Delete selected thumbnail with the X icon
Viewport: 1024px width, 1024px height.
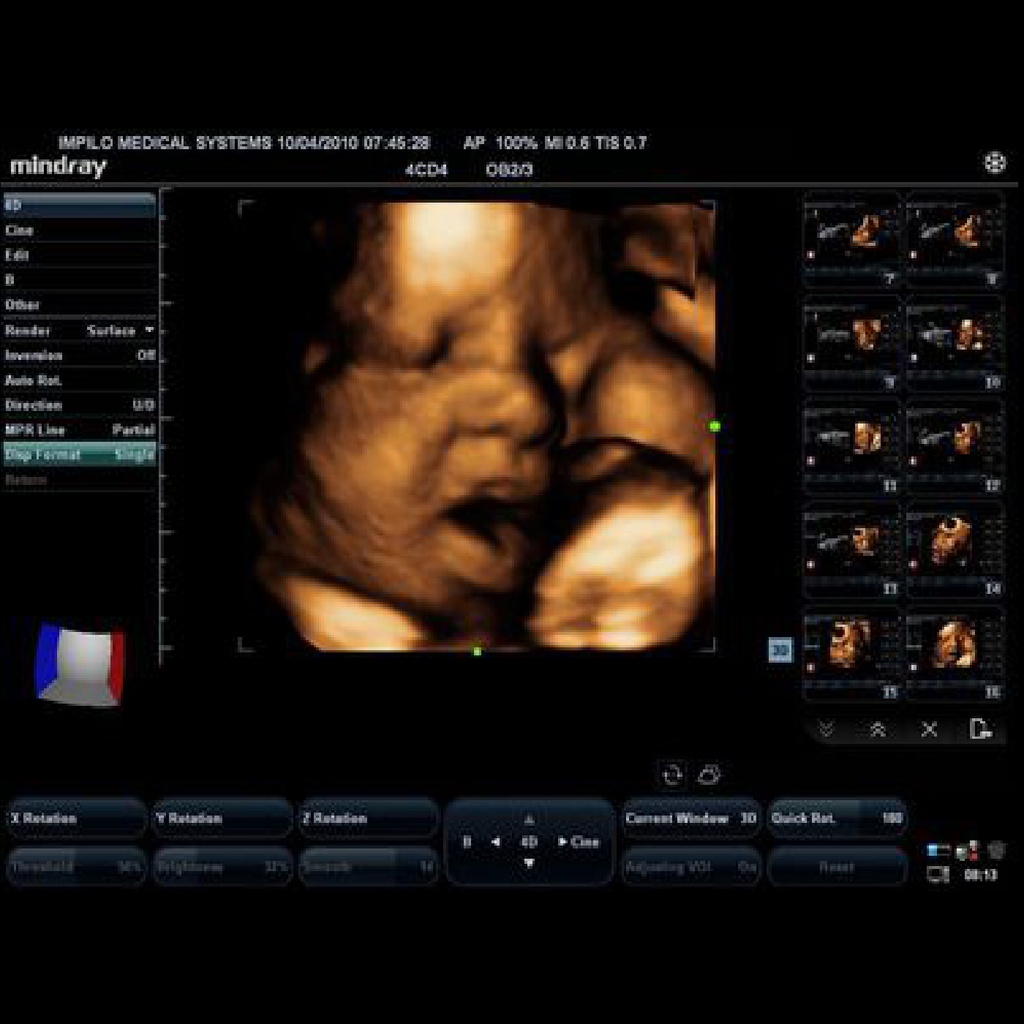click(x=929, y=730)
